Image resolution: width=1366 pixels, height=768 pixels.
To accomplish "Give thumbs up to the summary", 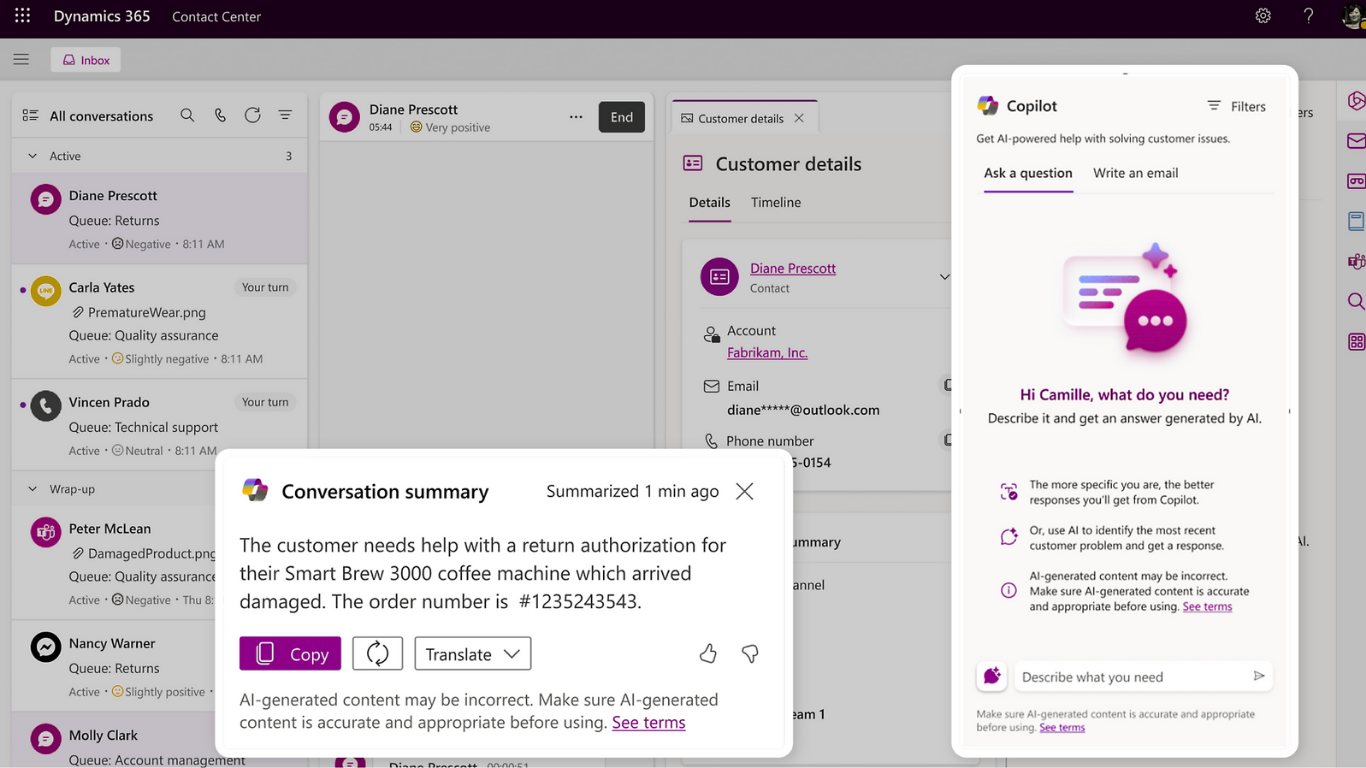I will click(708, 653).
